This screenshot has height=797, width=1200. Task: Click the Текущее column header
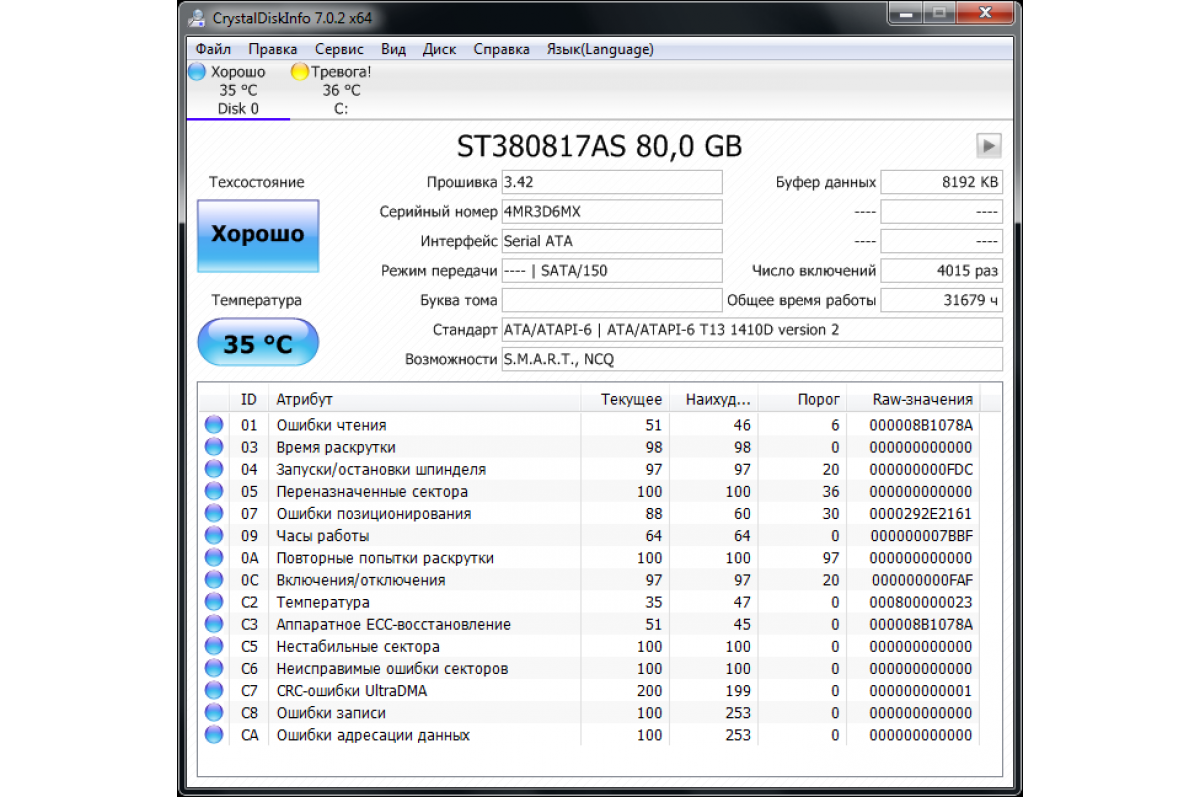coord(626,399)
